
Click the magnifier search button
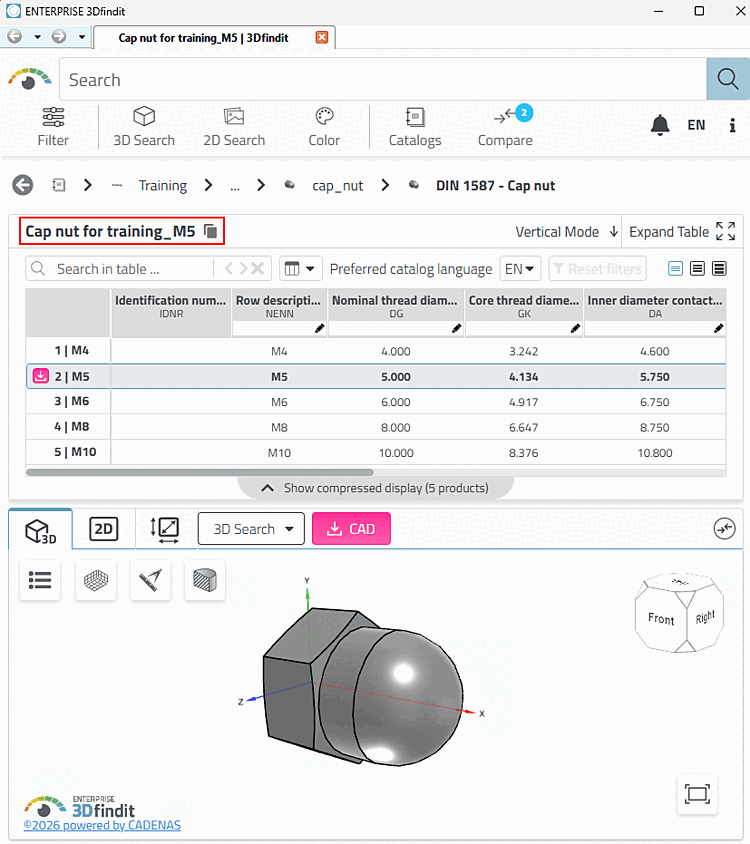tap(727, 79)
